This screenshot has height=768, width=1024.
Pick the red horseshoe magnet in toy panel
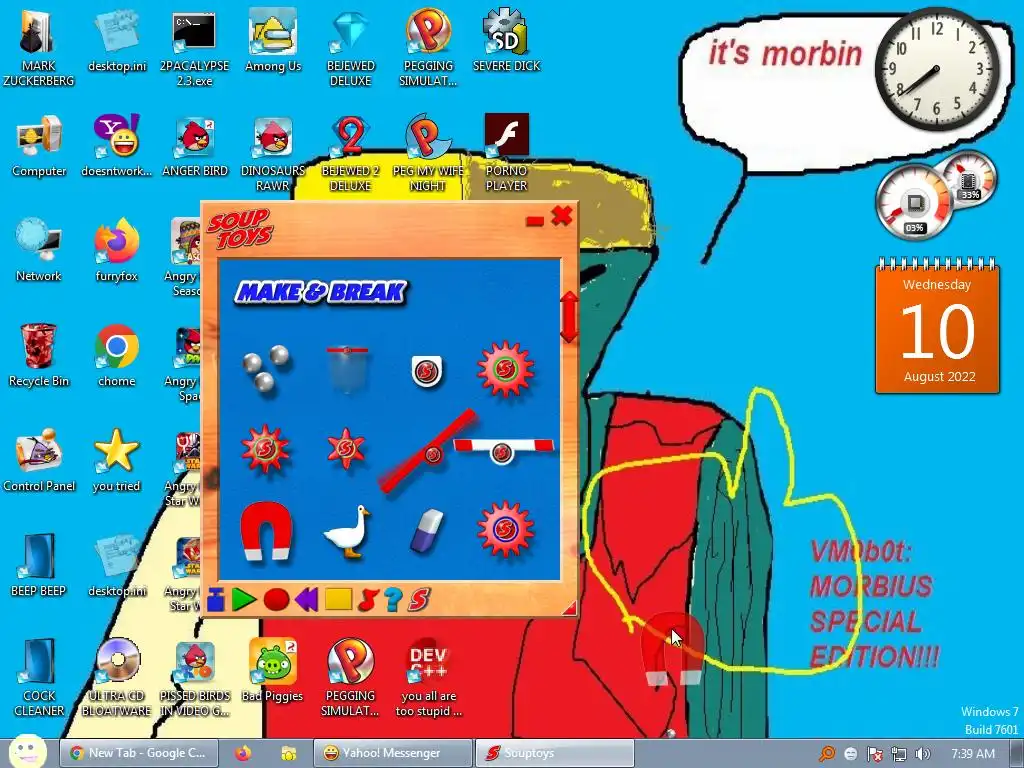[266, 531]
